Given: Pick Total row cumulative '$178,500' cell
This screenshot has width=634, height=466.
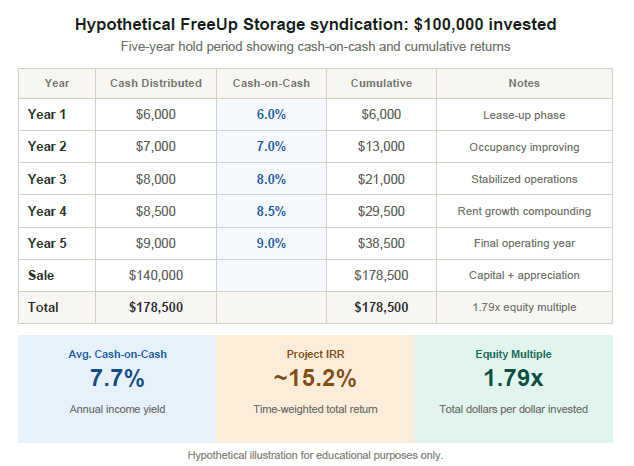Looking at the screenshot, I should click(x=381, y=307).
